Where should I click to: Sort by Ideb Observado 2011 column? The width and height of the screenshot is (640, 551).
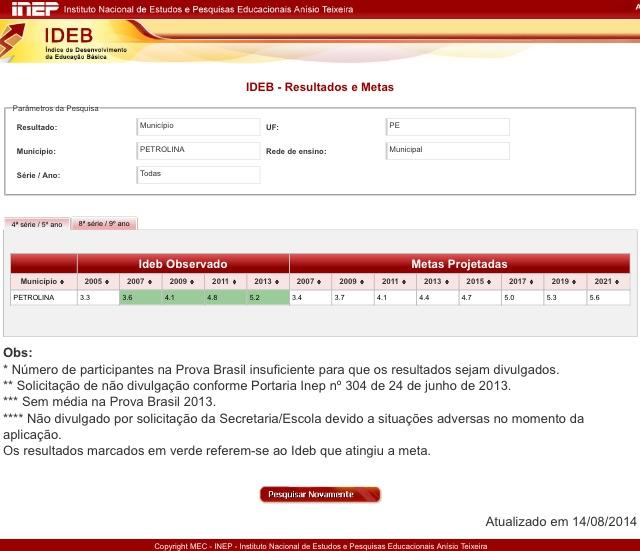pyautogui.click(x=225, y=281)
